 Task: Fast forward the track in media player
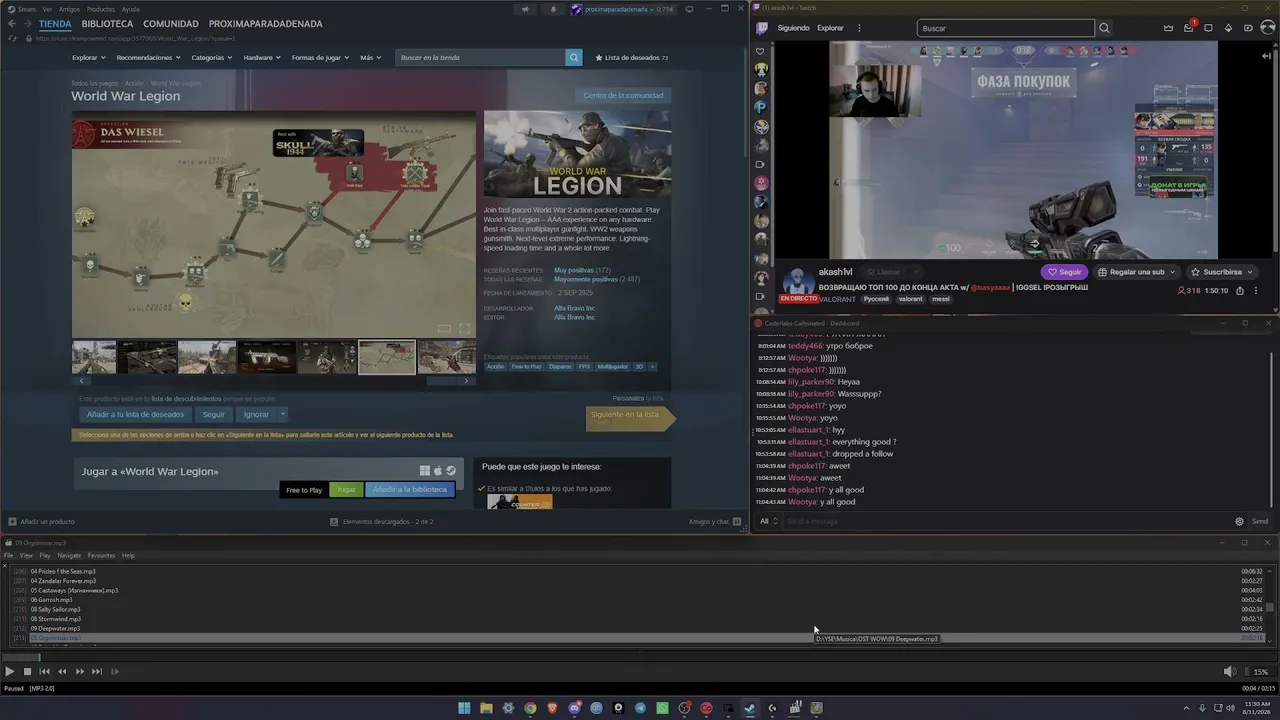tap(80, 672)
